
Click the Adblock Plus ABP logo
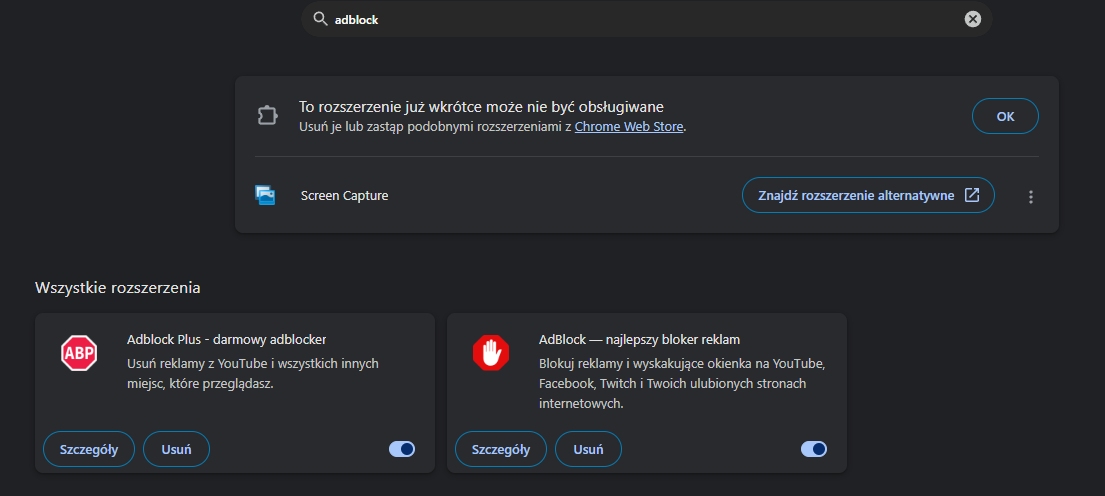[78, 353]
